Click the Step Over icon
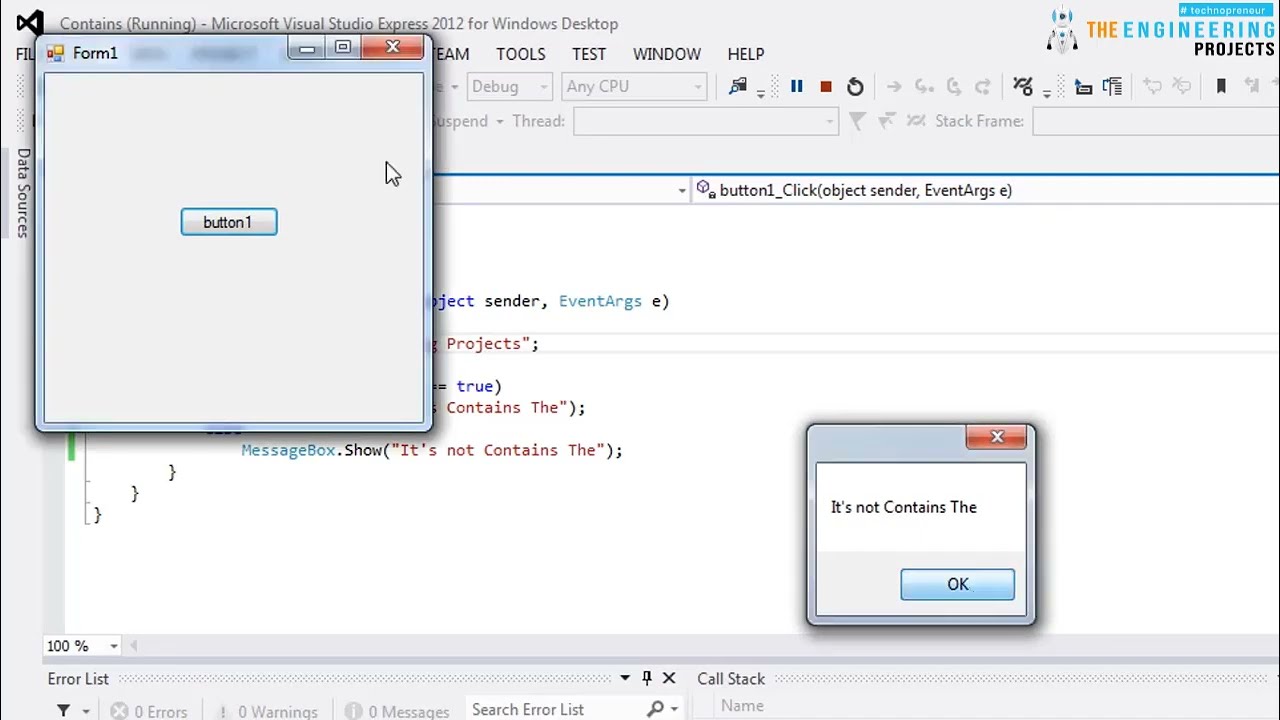The image size is (1280, 720). coord(954,87)
